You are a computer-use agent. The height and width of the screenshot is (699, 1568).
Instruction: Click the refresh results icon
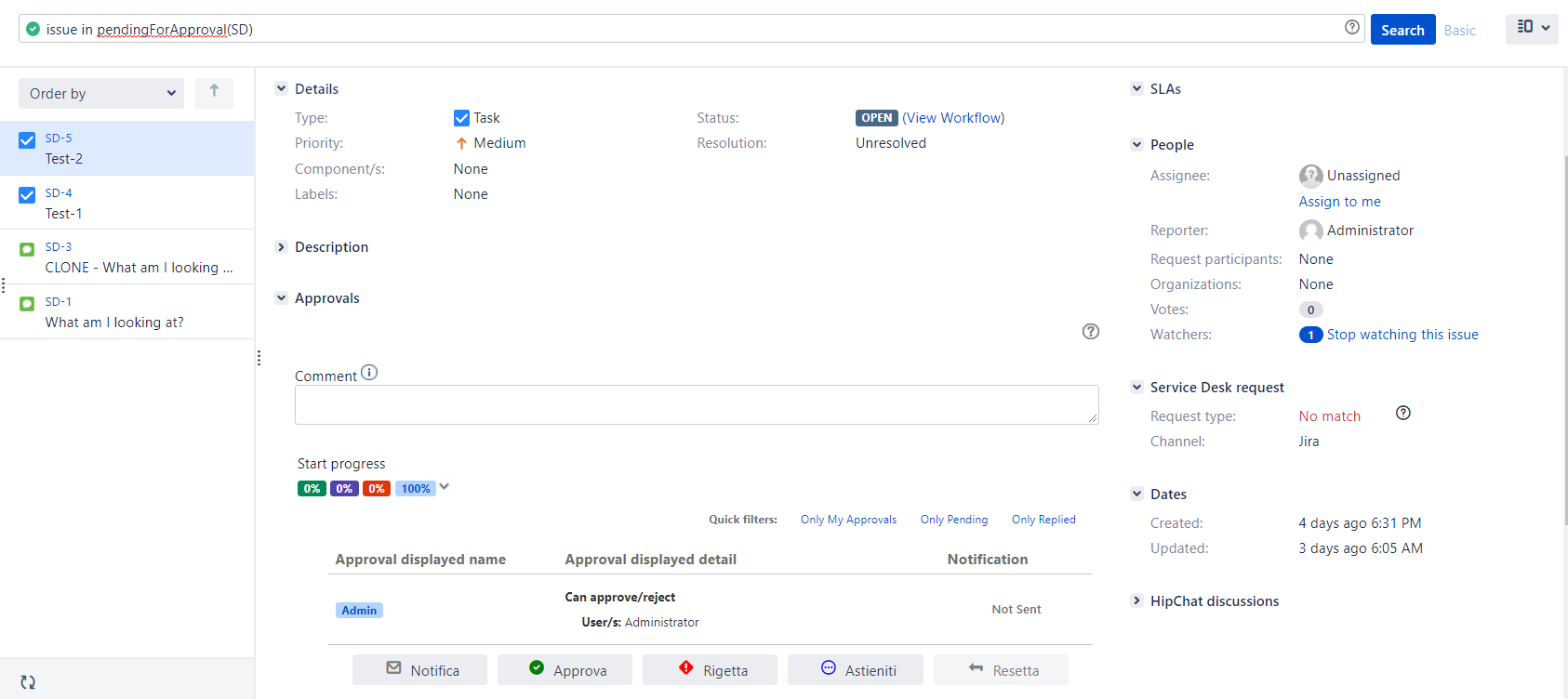click(x=28, y=682)
